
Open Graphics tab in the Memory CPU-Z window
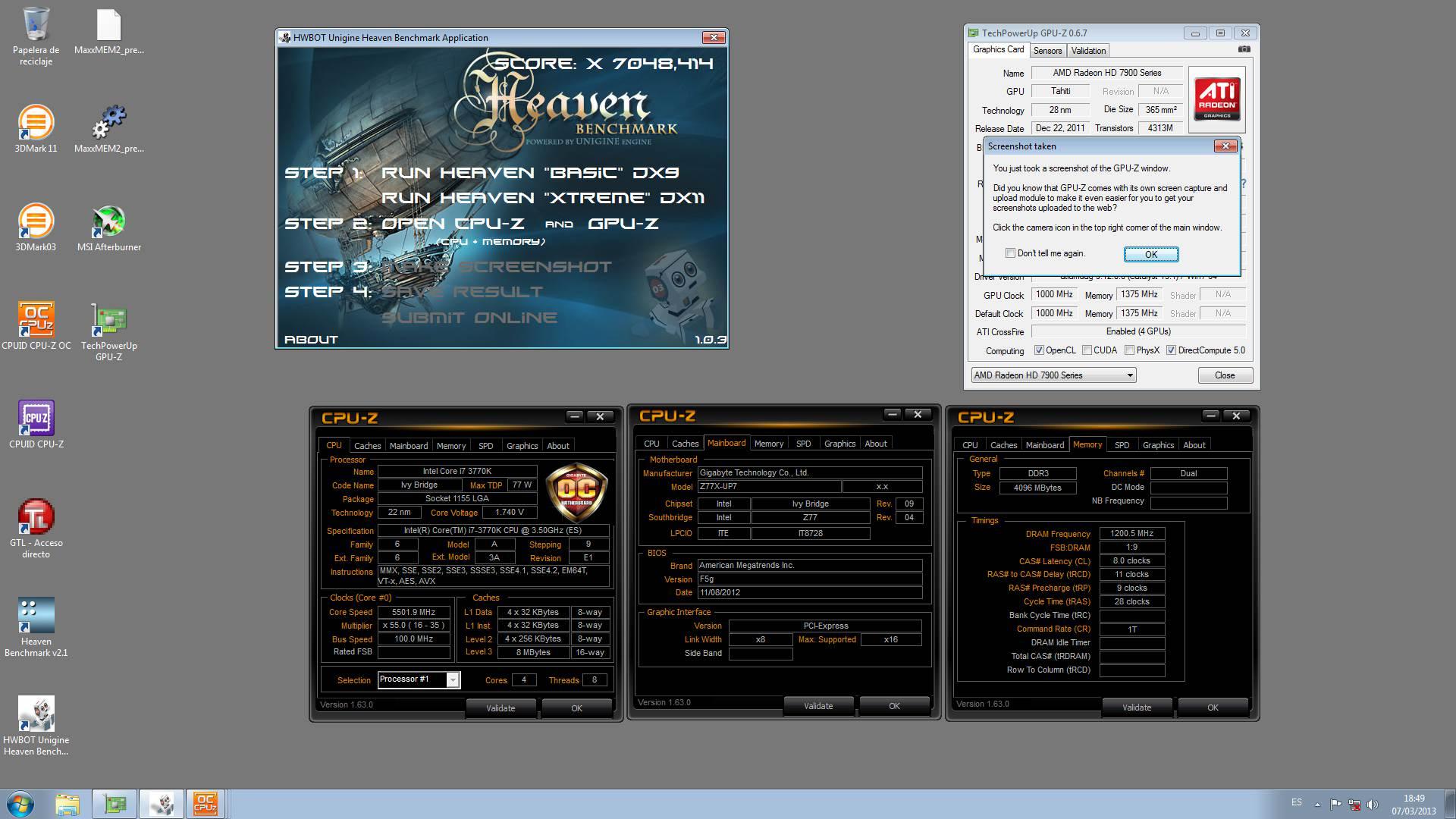point(1158,445)
